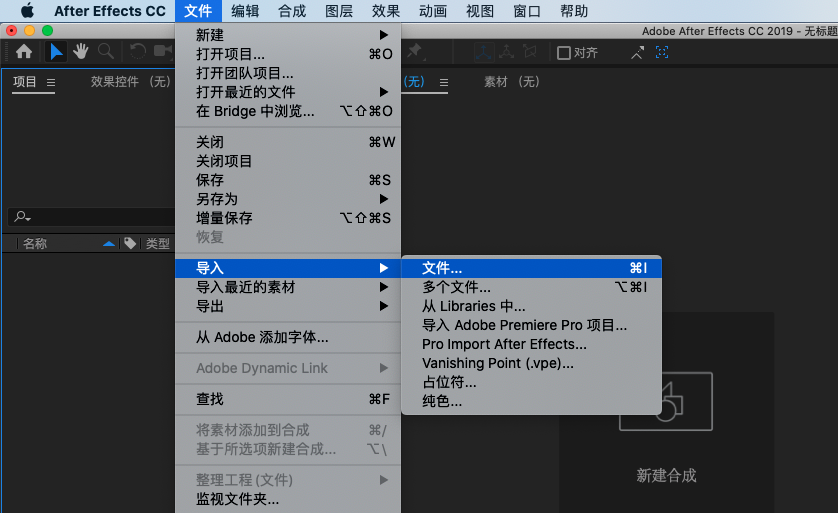
Task: Choose 监视文件夹... menu item
Action: pyautogui.click(x=288, y=499)
